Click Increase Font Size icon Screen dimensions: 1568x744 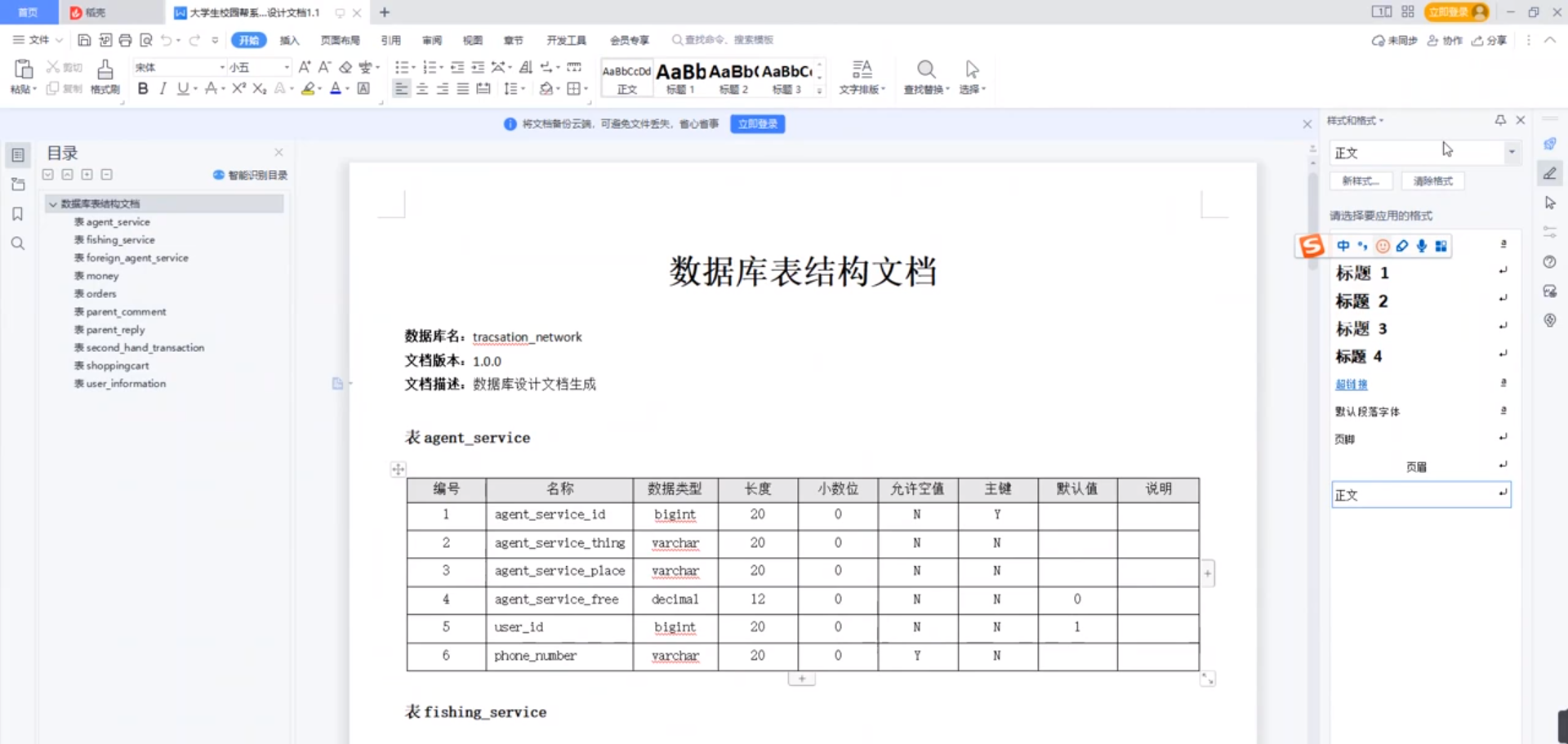click(304, 67)
